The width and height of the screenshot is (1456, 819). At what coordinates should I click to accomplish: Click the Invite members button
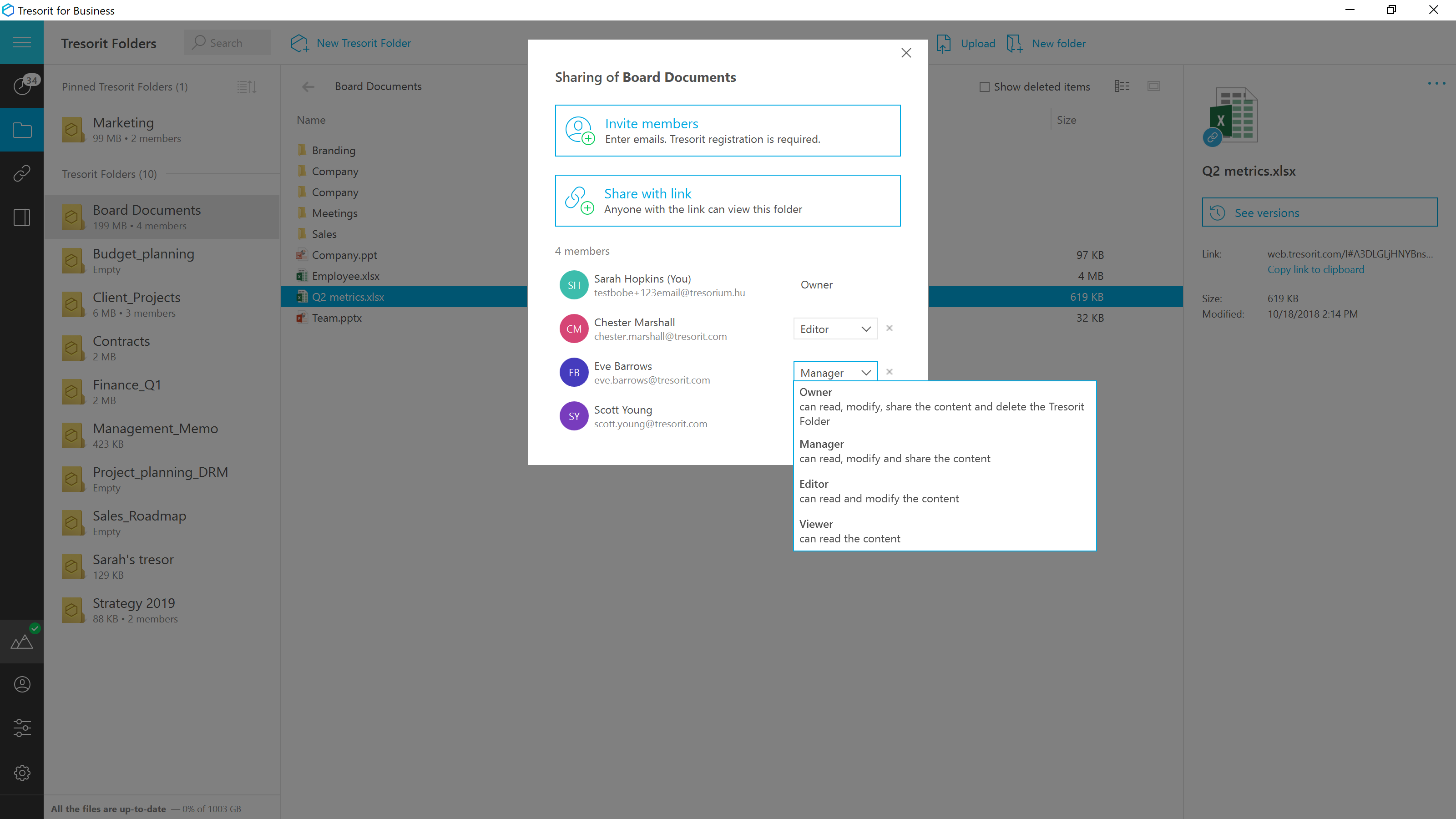click(728, 130)
